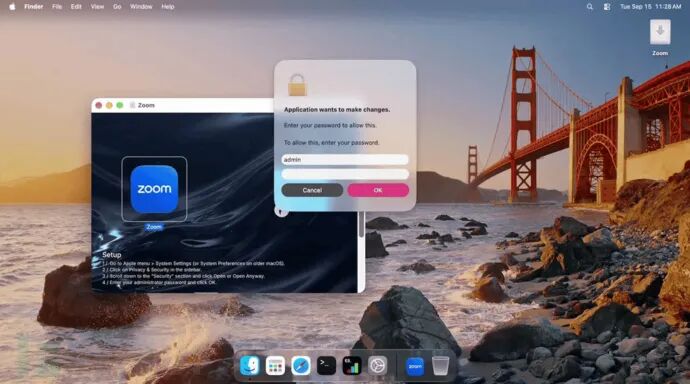The height and width of the screenshot is (384, 690).
Task: Open the Trash in the Dock
Action: (440, 366)
